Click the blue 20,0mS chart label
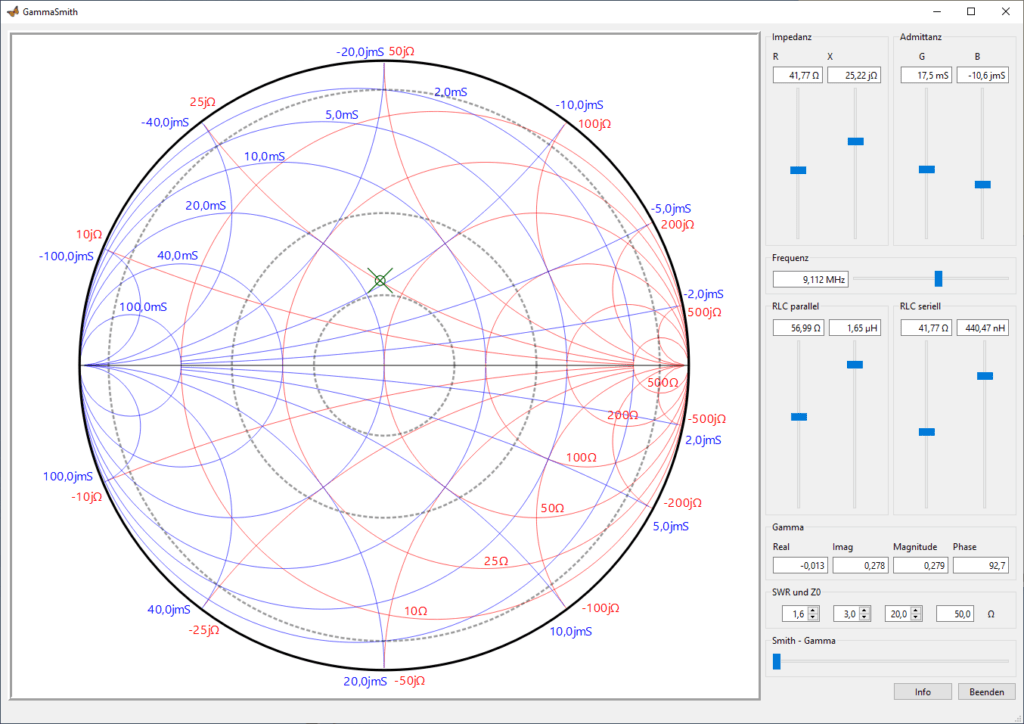Viewport: 1024px width, 724px height. [x=206, y=206]
